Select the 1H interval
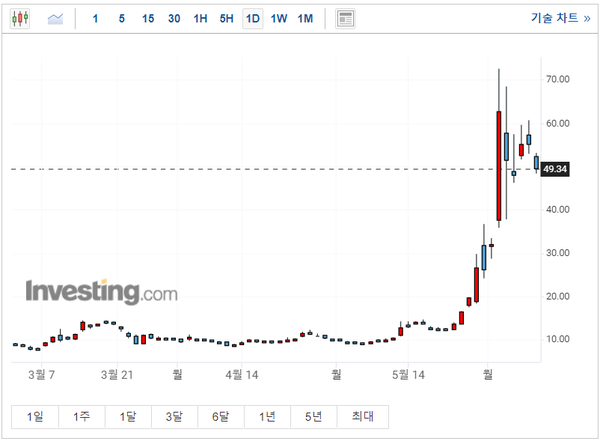Viewport: 600px width, 441px height. coord(200,19)
